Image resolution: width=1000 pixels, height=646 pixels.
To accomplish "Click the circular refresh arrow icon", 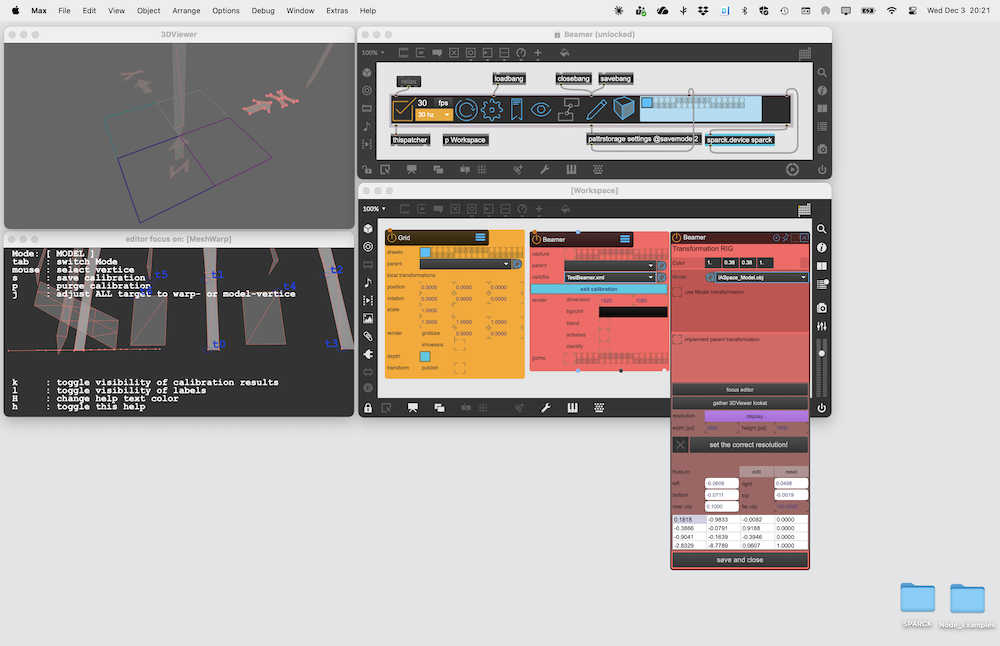I will pyautogui.click(x=466, y=109).
